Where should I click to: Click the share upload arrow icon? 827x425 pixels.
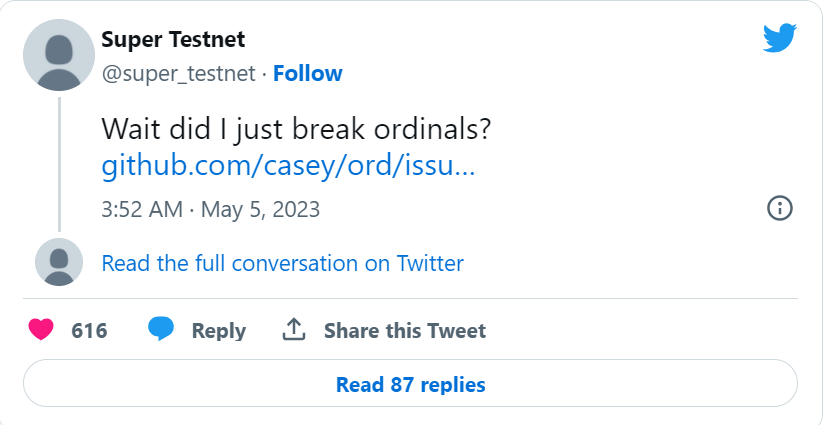click(x=294, y=330)
